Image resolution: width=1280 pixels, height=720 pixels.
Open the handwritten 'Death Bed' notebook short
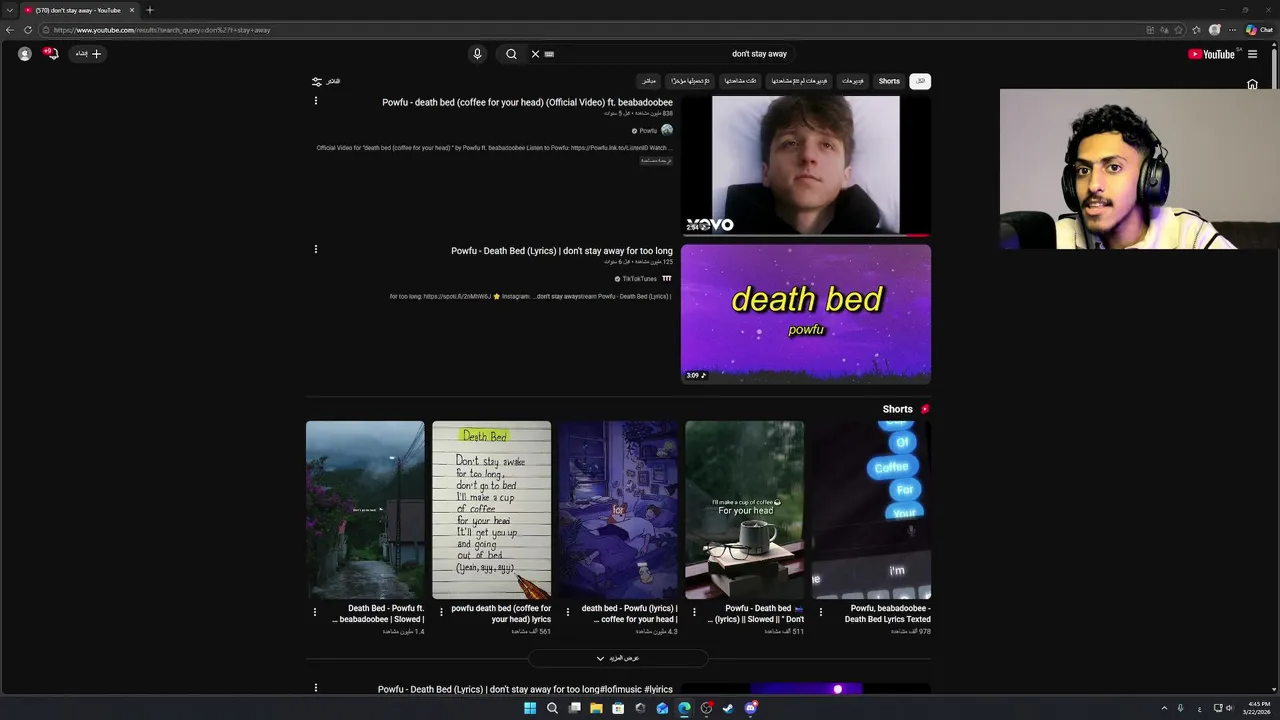492,510
